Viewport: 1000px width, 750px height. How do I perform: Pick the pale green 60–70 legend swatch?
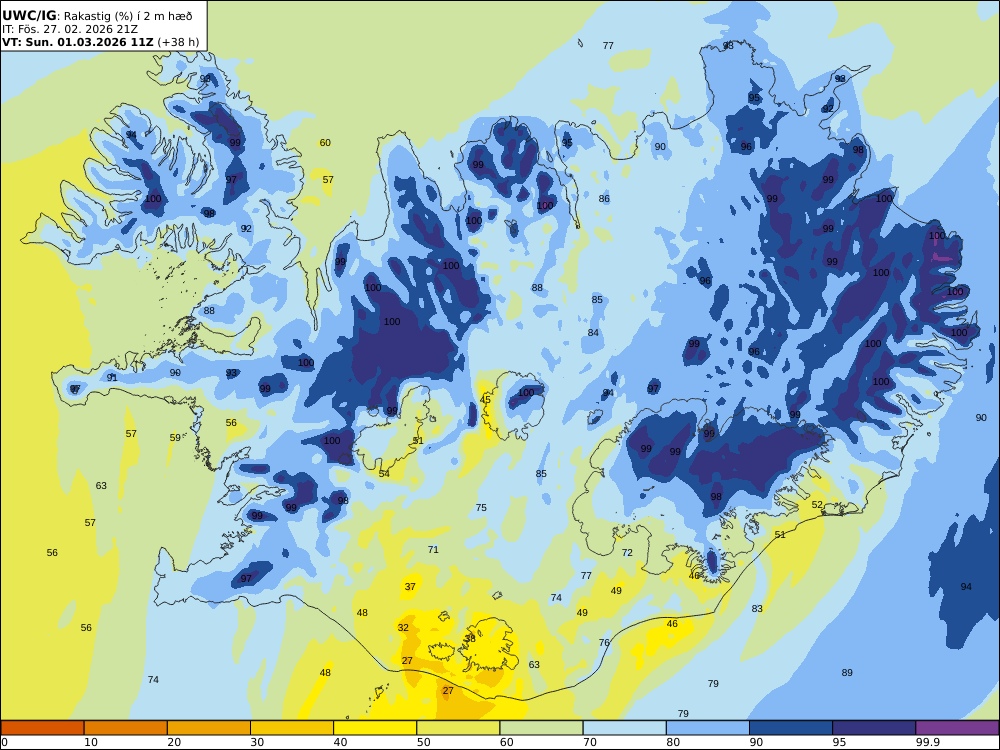click(541, 728)
